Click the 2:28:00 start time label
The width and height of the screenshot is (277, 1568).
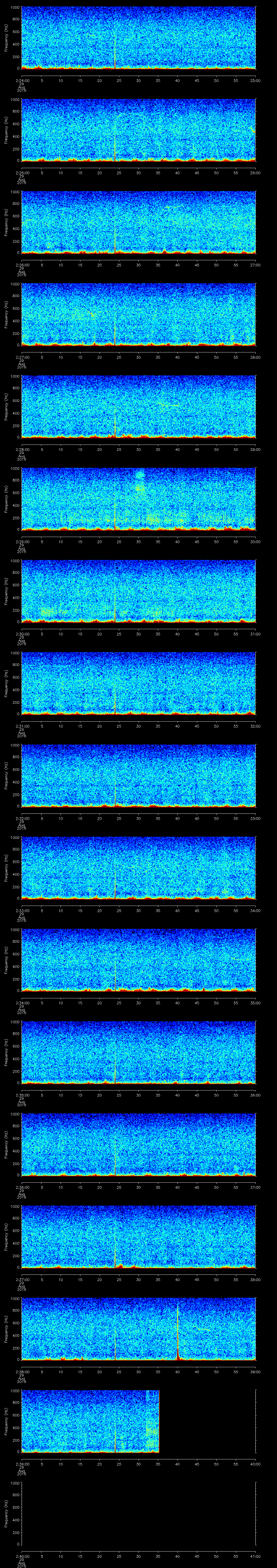coord(22,449)
